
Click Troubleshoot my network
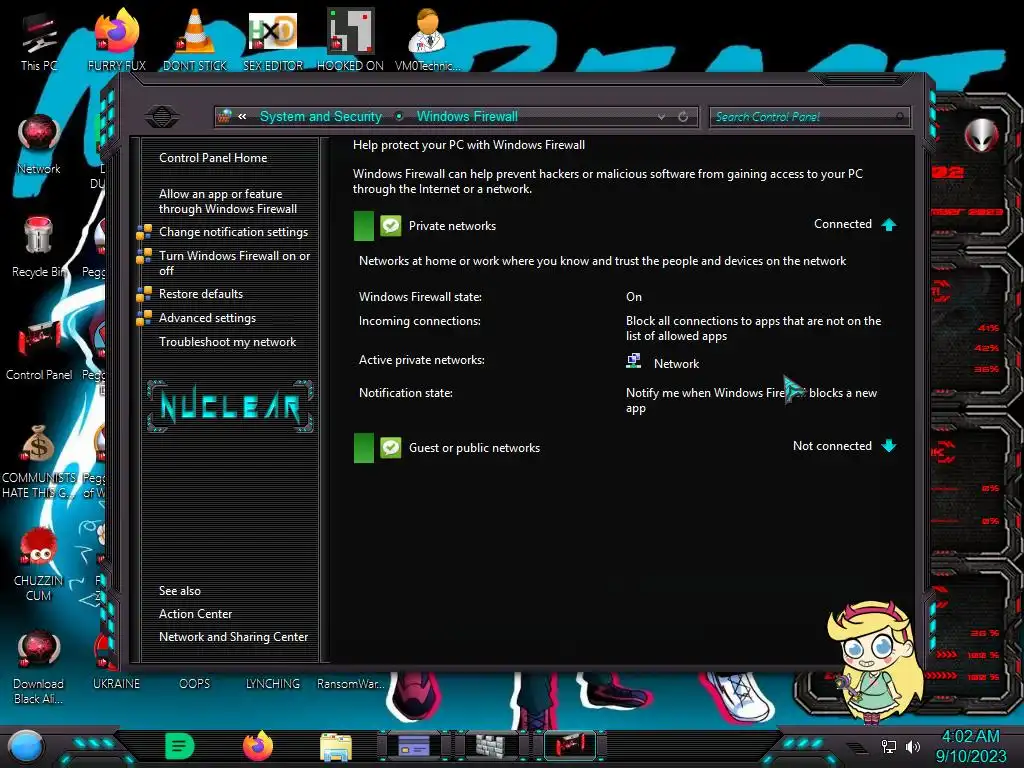(x=227, y=342)
